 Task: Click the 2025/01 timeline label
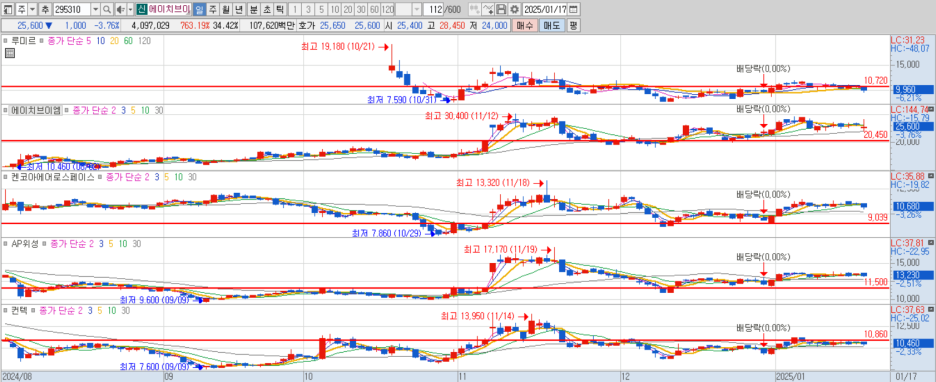[x=790, y=377]
